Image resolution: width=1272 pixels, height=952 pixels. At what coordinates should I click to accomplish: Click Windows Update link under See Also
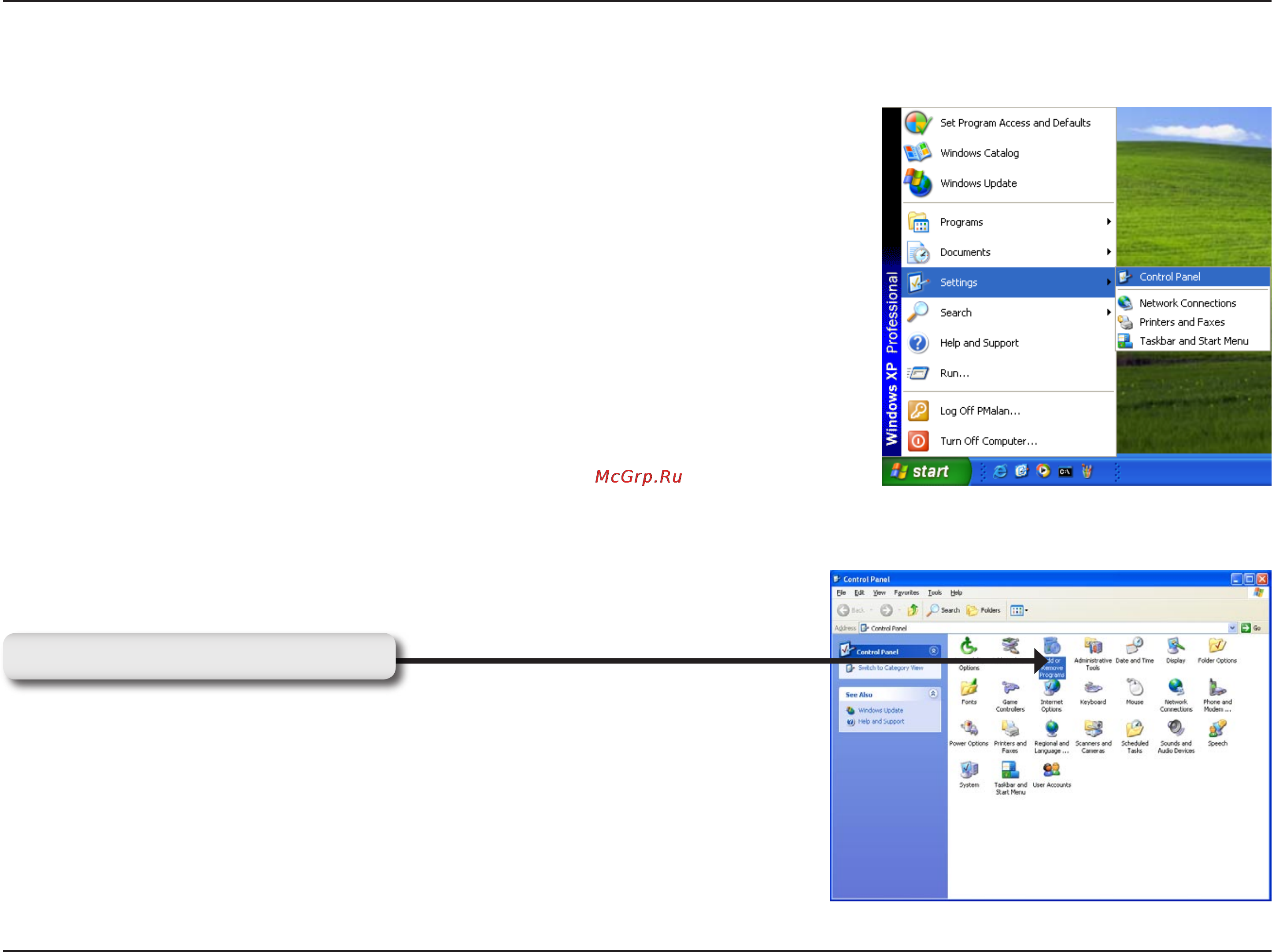880,710
